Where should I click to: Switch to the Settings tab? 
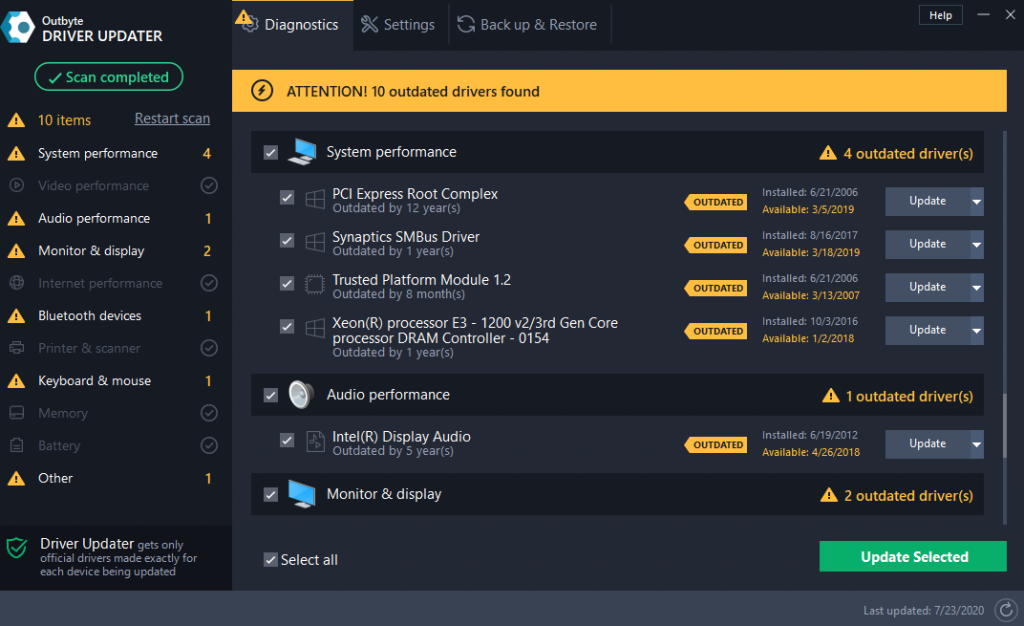pyautogui.click(x=397, y=25)
